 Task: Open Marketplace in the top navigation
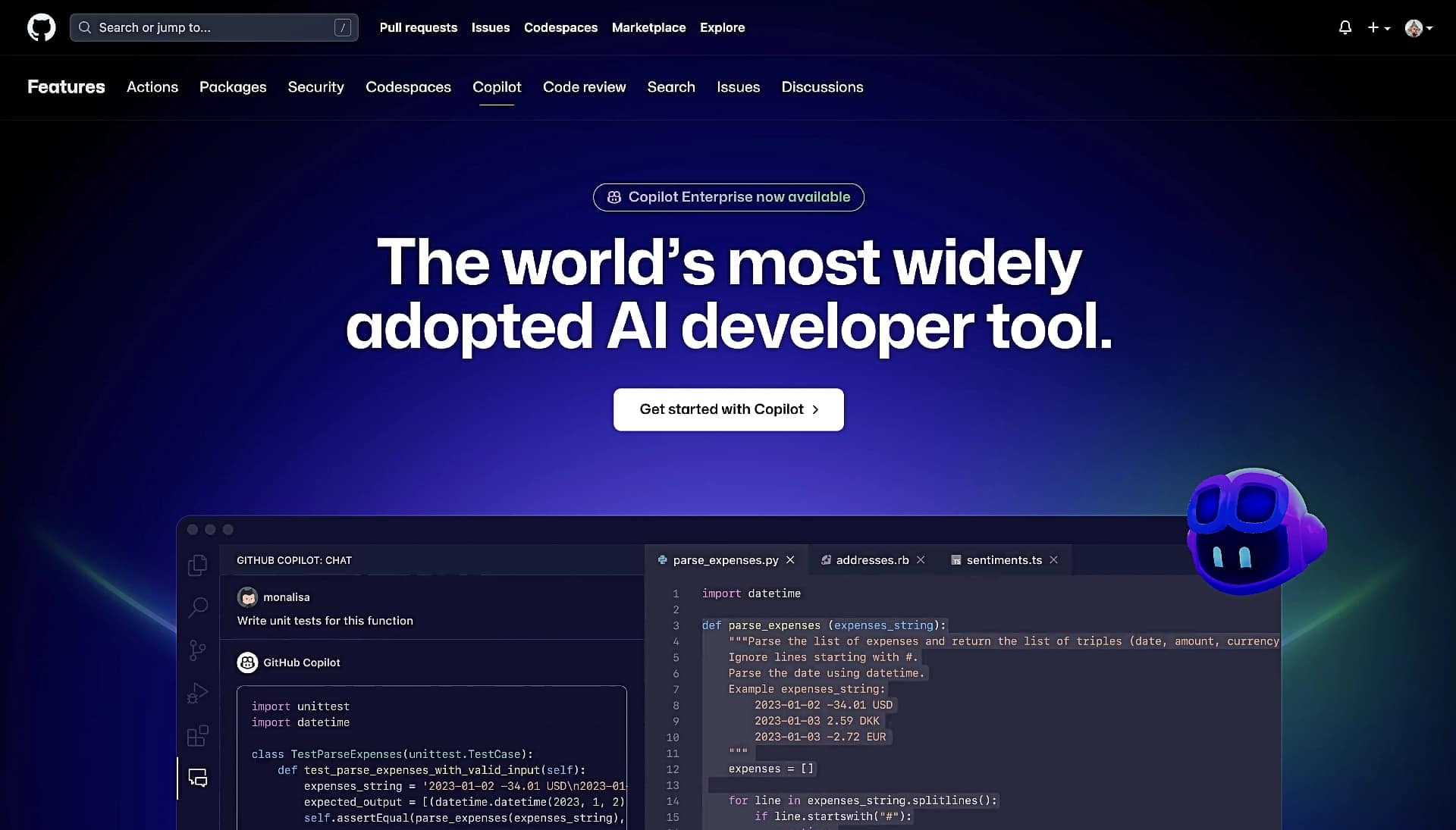point(649,27)
